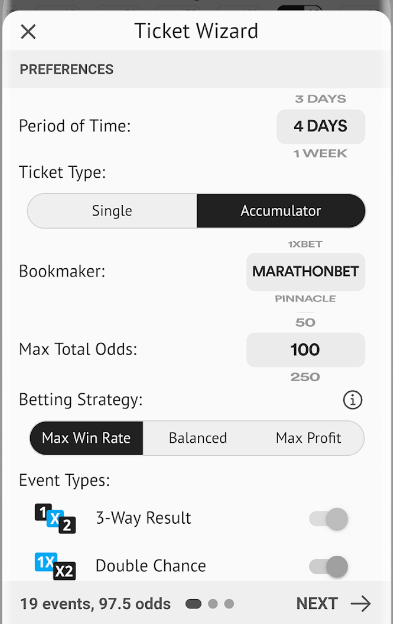Close the Ticket Wizard dialog
Screen dimensions: 393x624
pyautogui.click(x=28, y=31)
